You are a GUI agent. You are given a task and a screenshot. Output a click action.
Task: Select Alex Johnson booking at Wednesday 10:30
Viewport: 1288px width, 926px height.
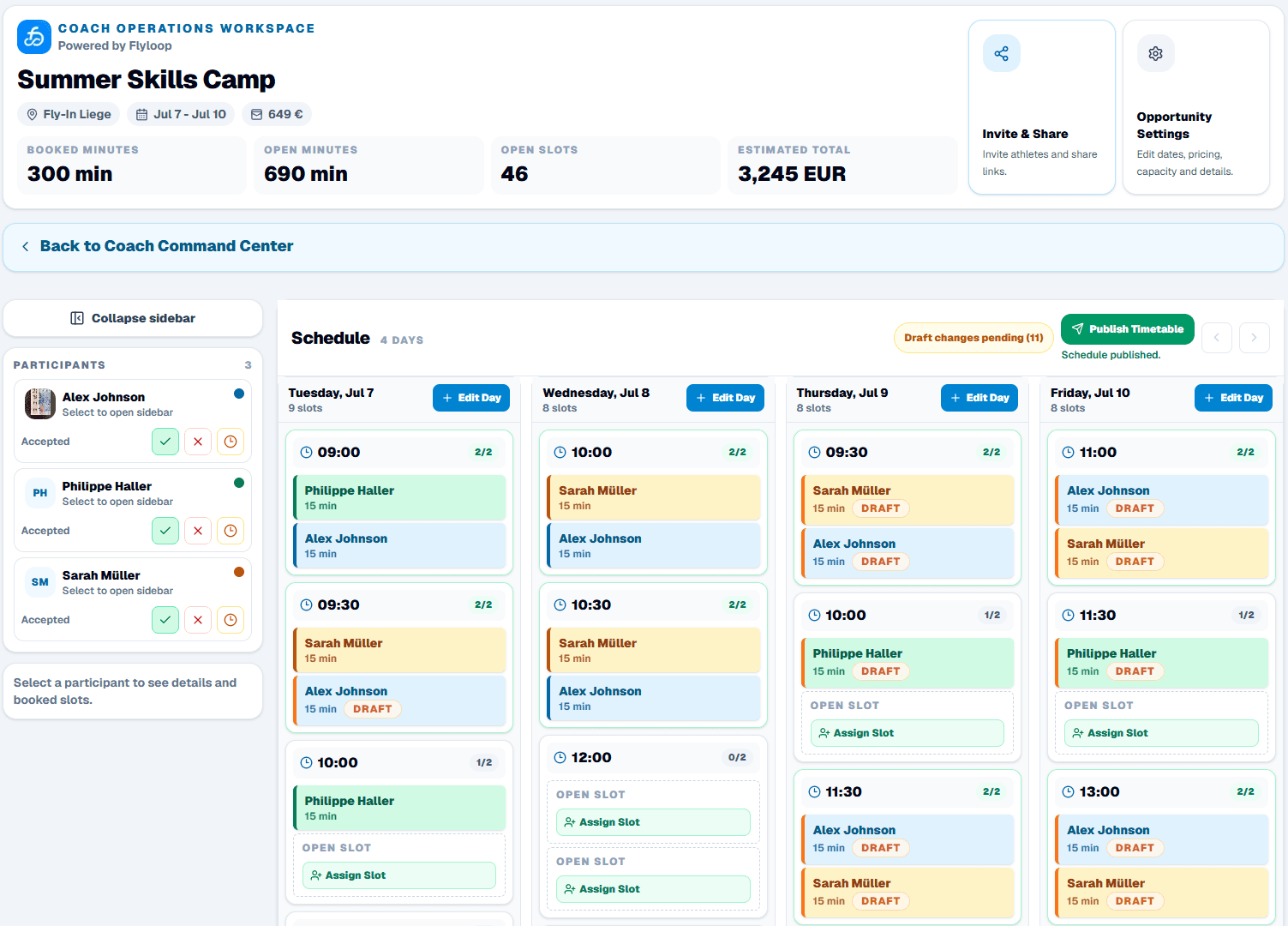click(x=653, y=698)
